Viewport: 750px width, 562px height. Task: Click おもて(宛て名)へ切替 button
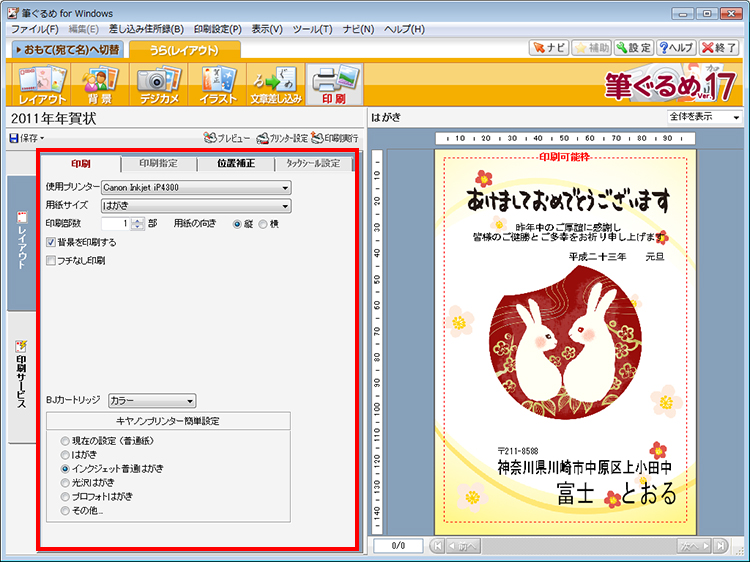pos(67,50)
